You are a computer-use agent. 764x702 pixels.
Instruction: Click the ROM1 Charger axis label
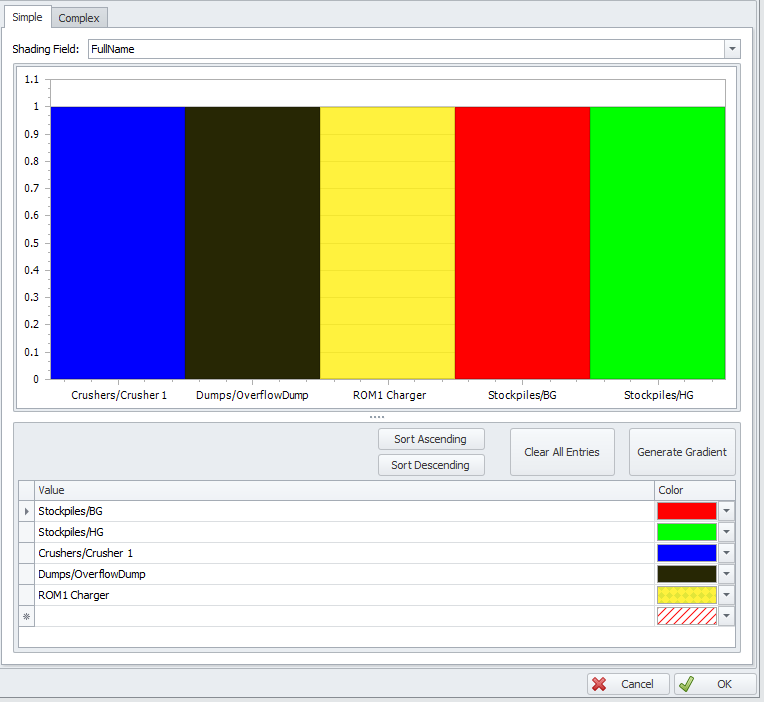pyautogui.click(x=389, y=395)
